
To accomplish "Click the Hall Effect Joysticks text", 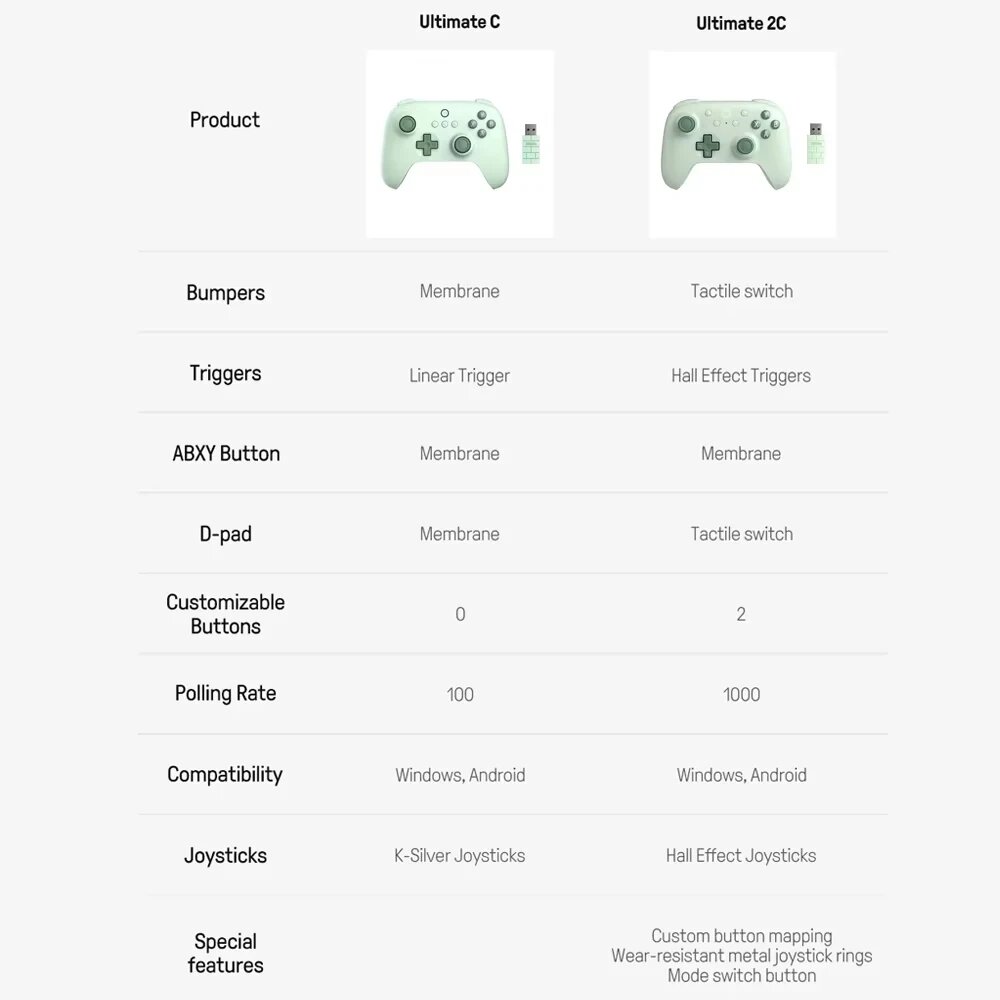I will click(x=741, y=855).
